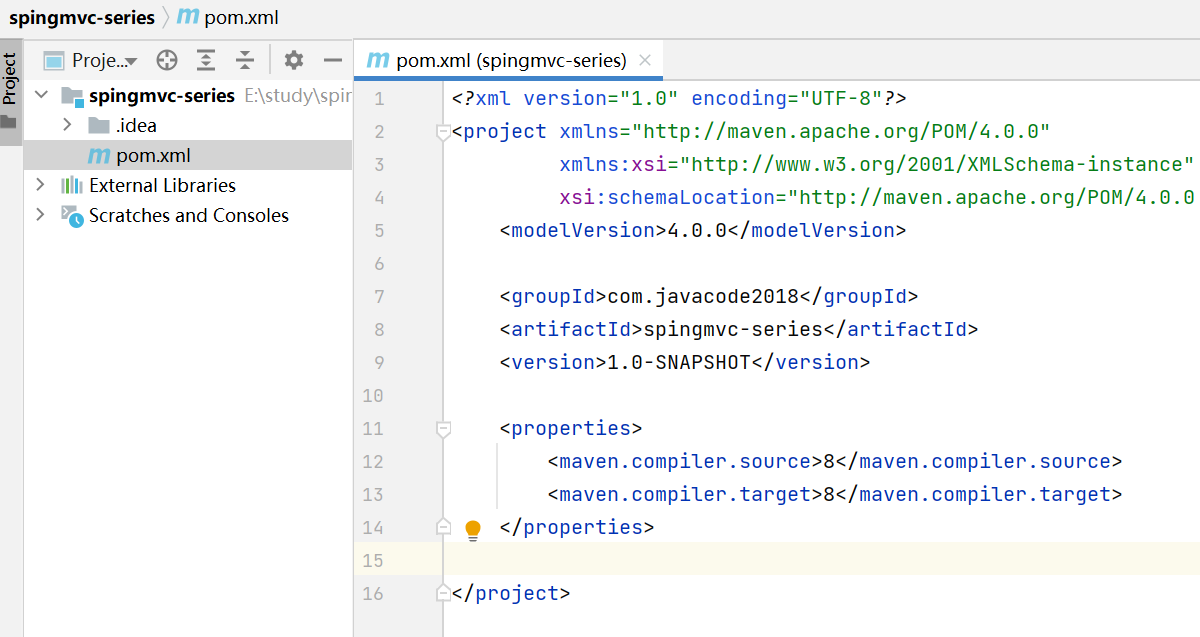
Task: Click the Scratches and Consoles icon
Action: pos(72,216)
